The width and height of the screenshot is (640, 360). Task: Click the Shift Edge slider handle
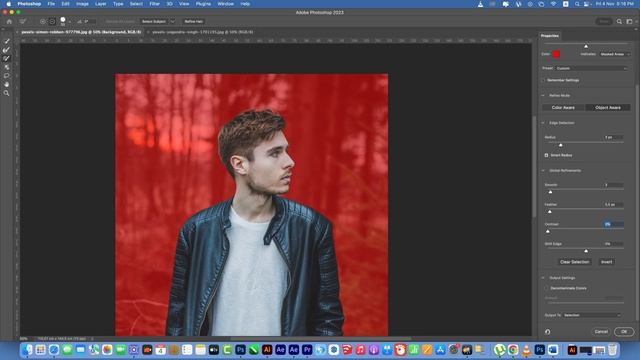pos(586,251)
